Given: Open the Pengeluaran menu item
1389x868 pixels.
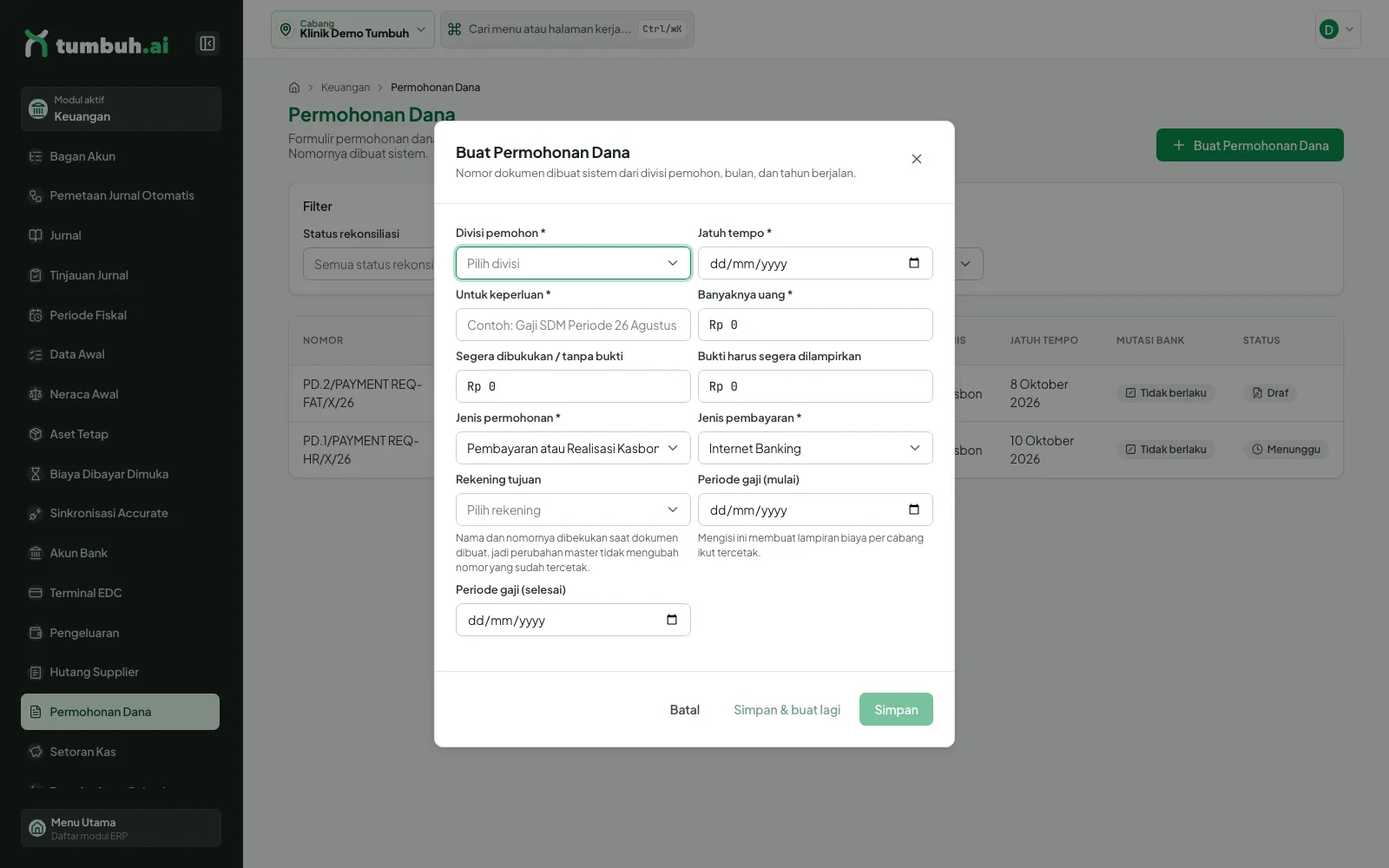Looking at the screenshot, I should coord(121,633).
